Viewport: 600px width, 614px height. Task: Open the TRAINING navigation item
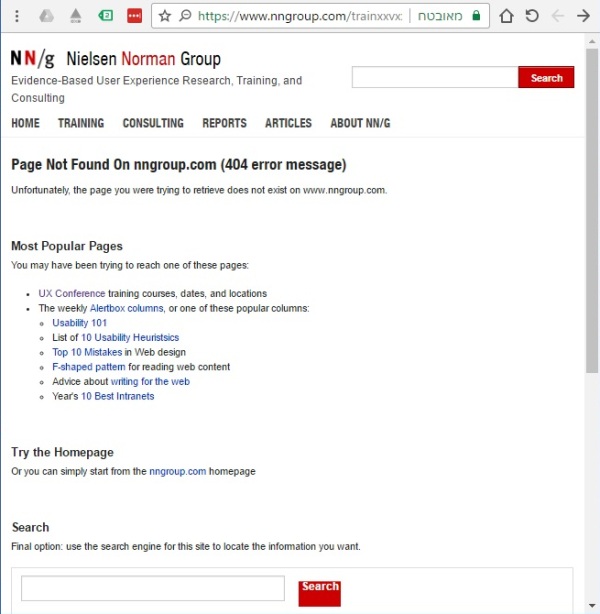click(x=81, y=123)
